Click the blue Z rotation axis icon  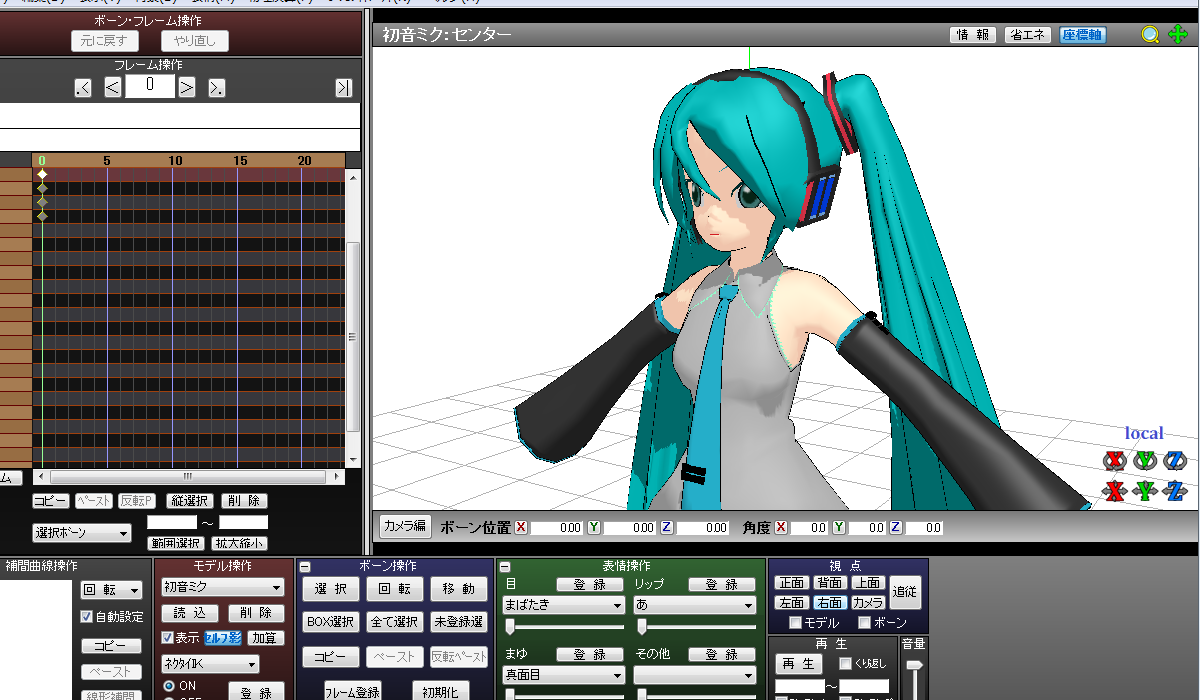coord(1174,461)
